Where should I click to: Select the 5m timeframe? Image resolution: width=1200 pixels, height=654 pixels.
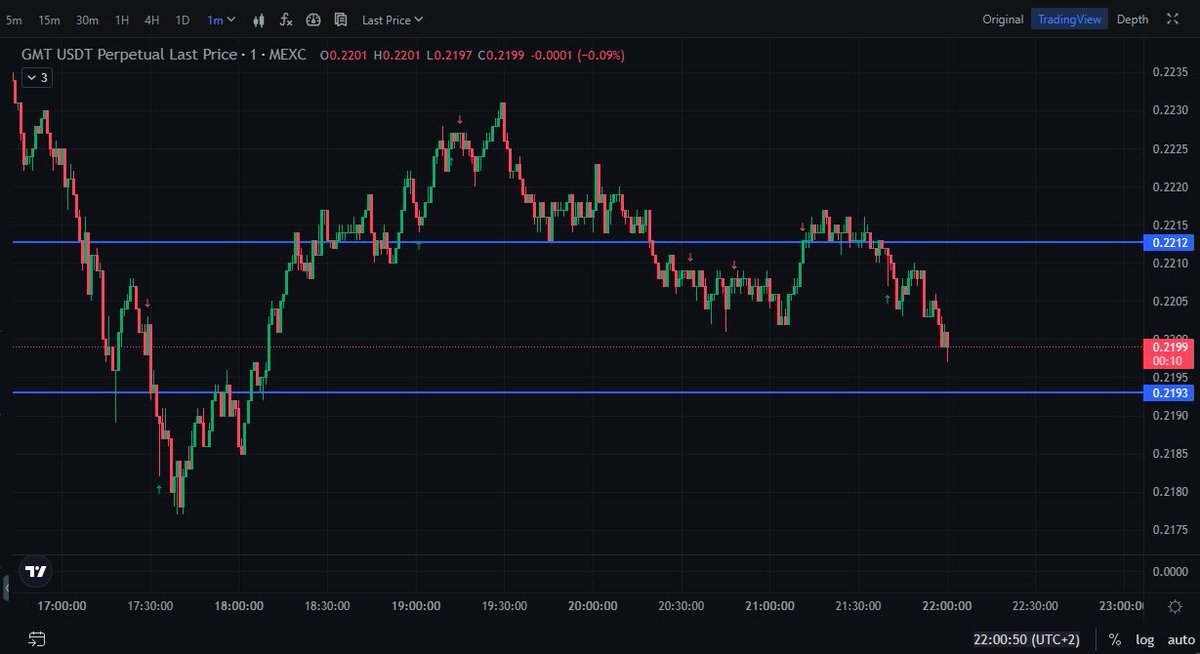coord(14,19)
